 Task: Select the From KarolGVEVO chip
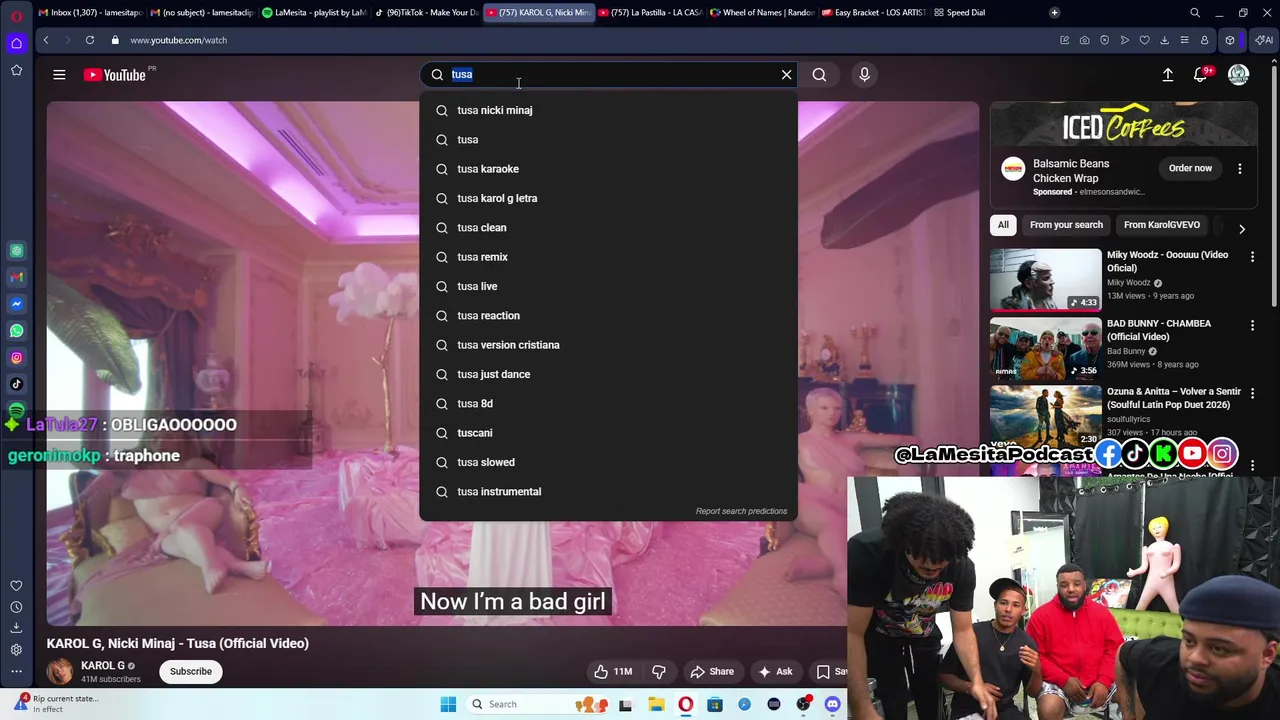tap(1162, 225)
